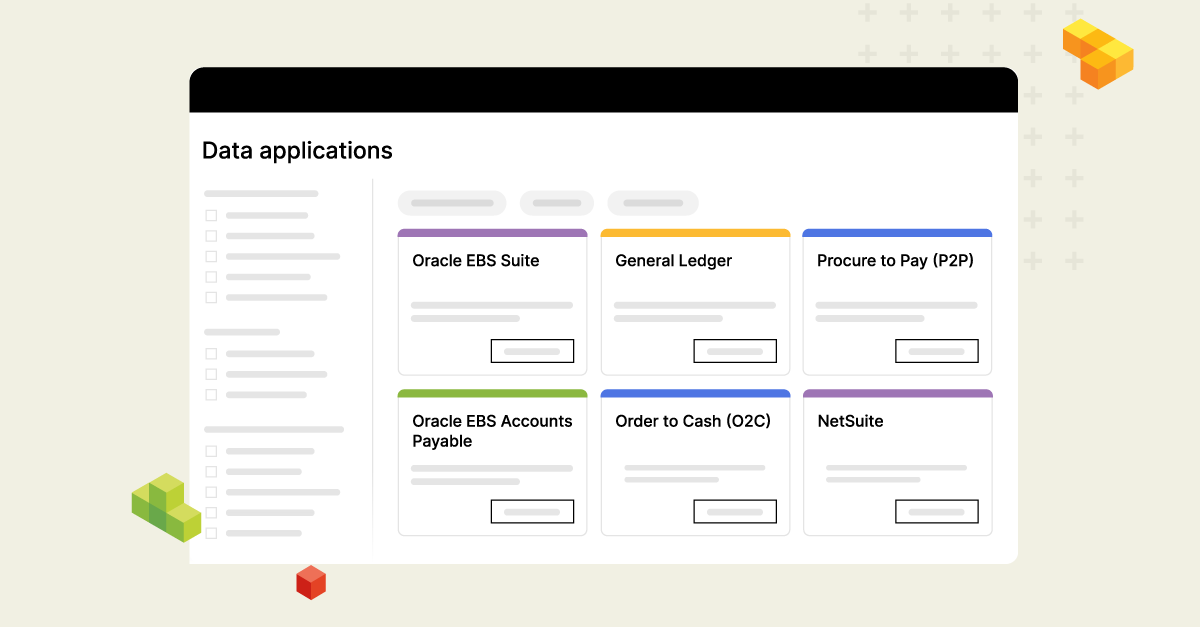Open the first filter pill above the cards
Screen dimensions: 1200x627
452,203
